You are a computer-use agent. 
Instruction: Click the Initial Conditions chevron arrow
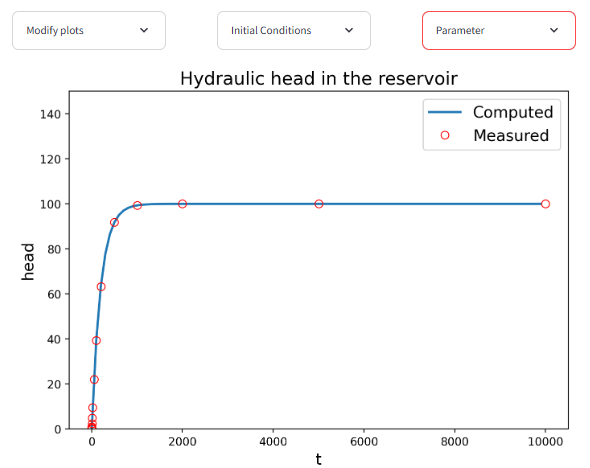(x=349, y=30)
